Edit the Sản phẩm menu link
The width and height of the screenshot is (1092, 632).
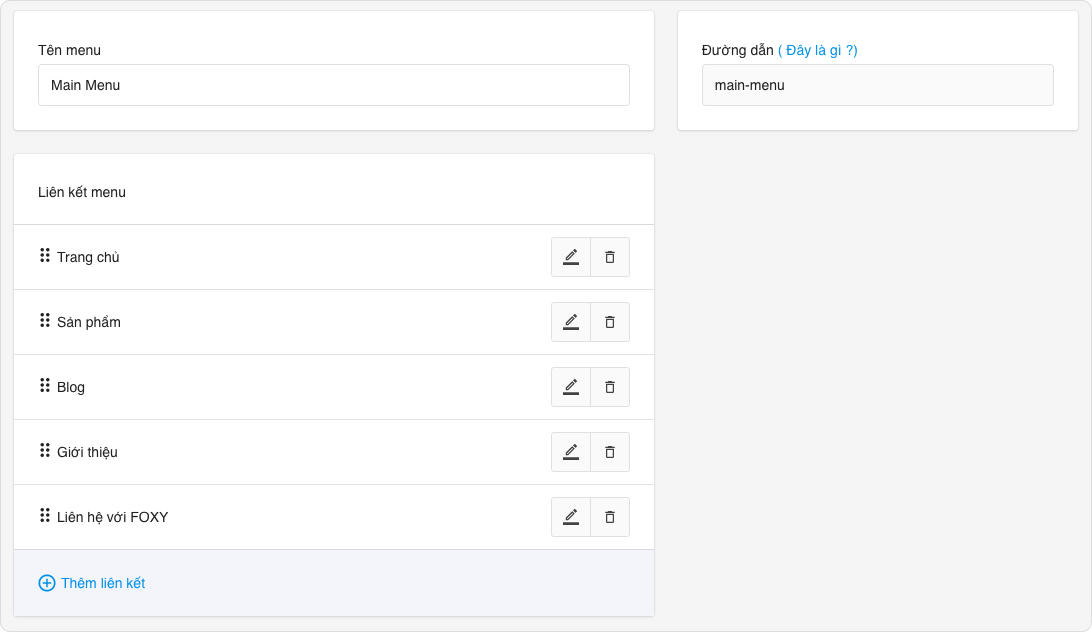[571, 322]
